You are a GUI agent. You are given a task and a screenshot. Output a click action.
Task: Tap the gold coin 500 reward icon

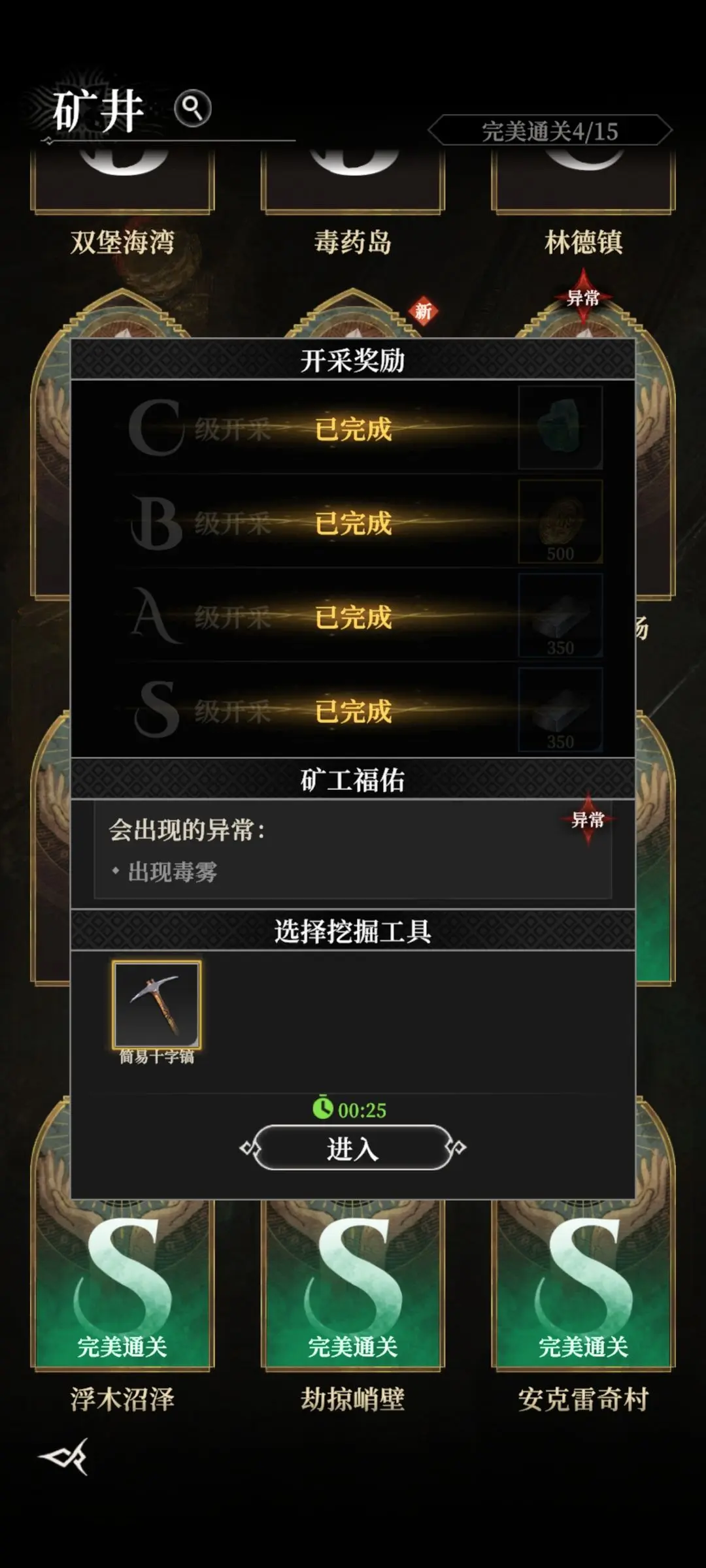[560, 522]
